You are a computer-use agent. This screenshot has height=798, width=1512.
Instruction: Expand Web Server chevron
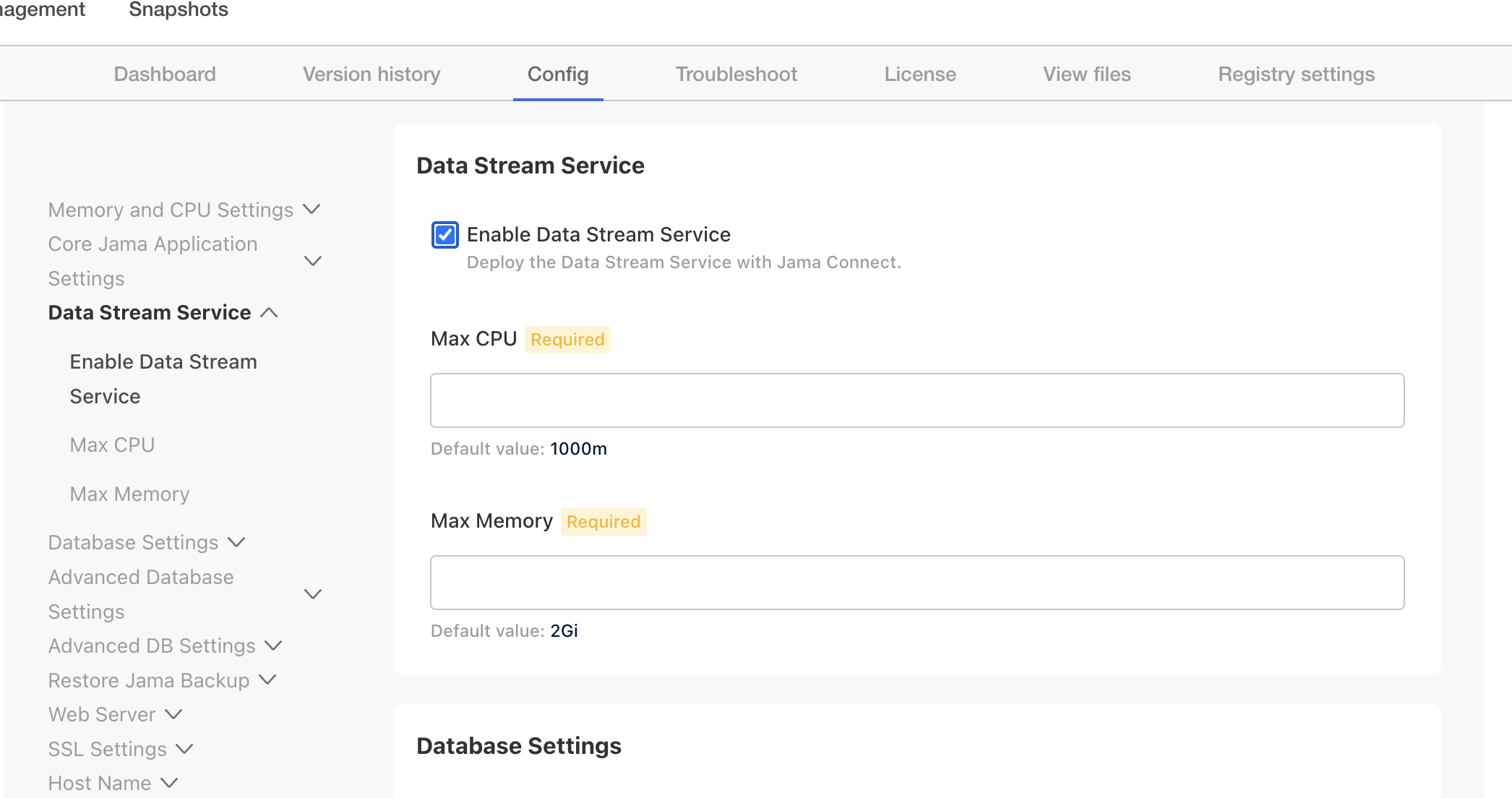pyautogui.click(x=173, y=714)
